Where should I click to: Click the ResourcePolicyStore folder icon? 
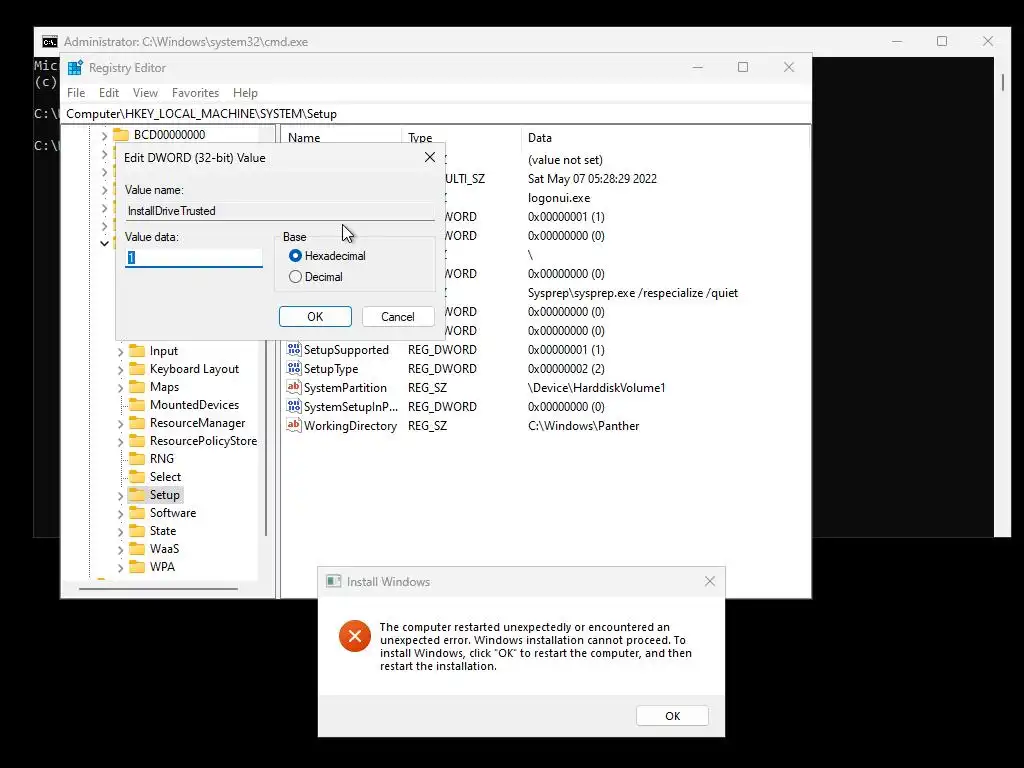(137, 441)
